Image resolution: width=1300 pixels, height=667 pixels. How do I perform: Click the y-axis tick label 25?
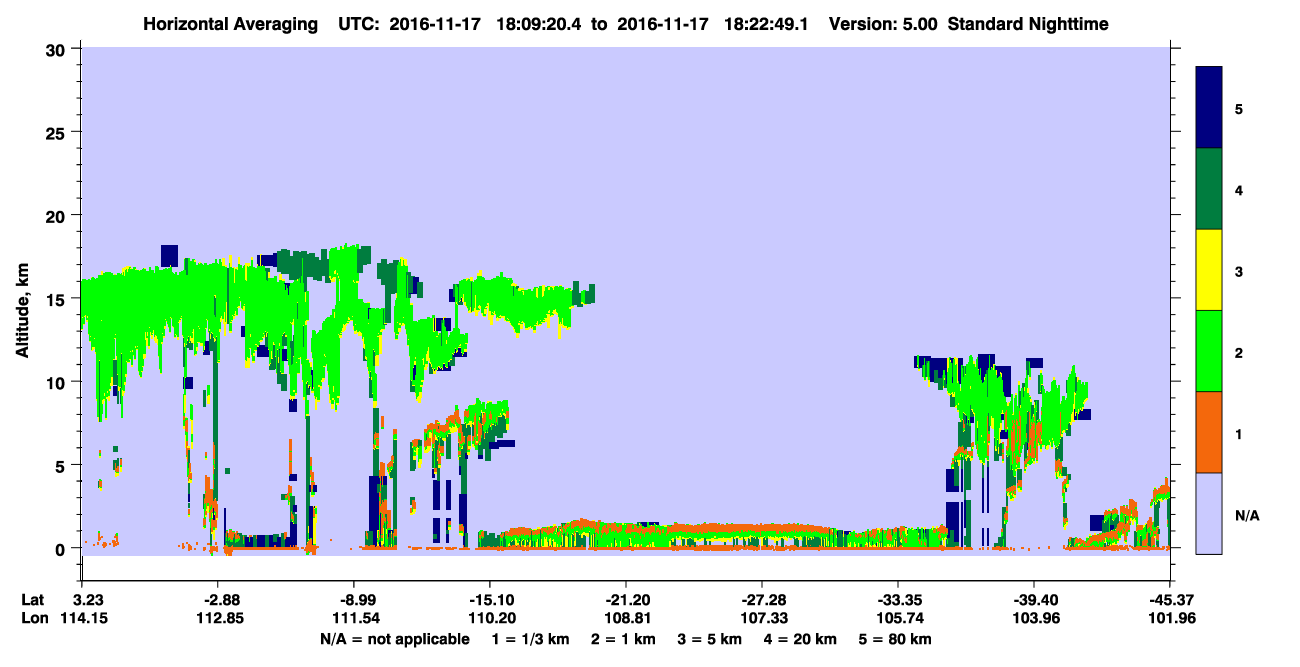point(58,132)
